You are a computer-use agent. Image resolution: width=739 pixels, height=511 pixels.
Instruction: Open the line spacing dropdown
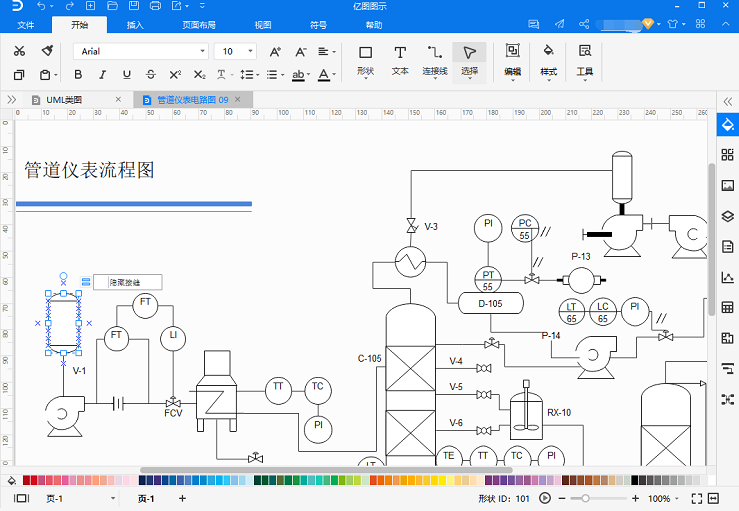click(x=250, y=74)
